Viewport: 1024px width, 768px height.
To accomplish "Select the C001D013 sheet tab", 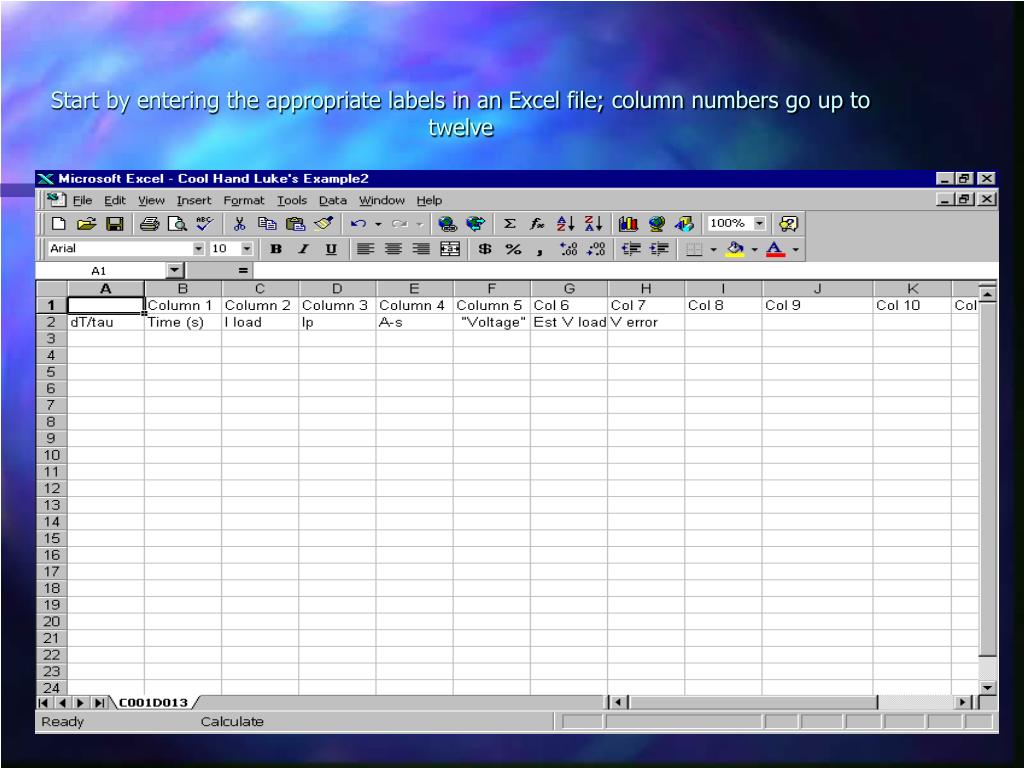I will pyautogui.click(x=153, y=703).
